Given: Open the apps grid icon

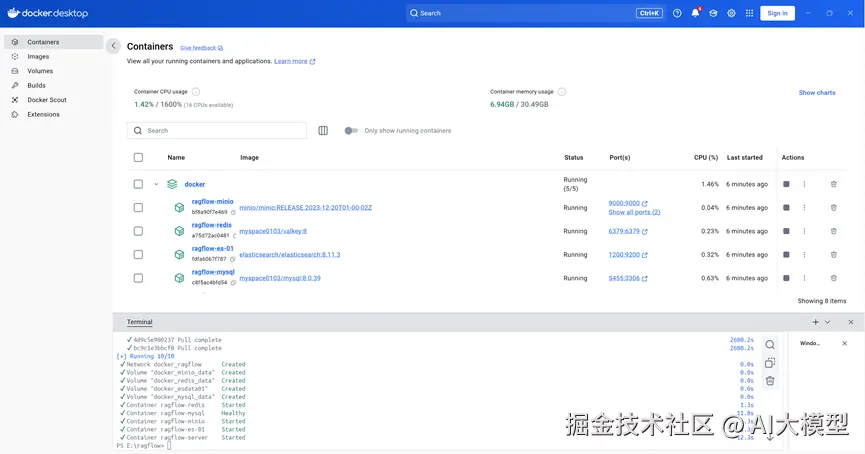Looking at the screenshot, I should [x=749, y=13].
